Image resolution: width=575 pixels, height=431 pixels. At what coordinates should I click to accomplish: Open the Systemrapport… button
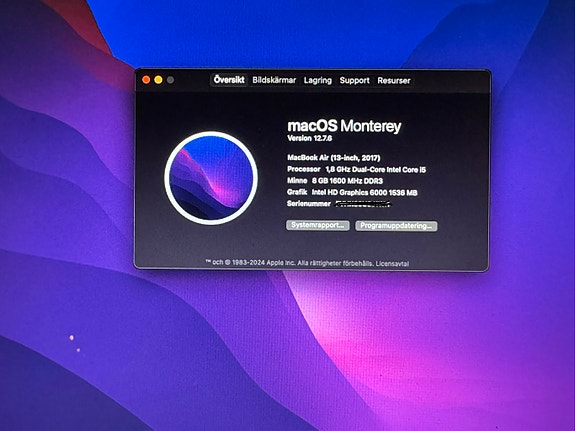pyautogui.click(x=318, y=225)
